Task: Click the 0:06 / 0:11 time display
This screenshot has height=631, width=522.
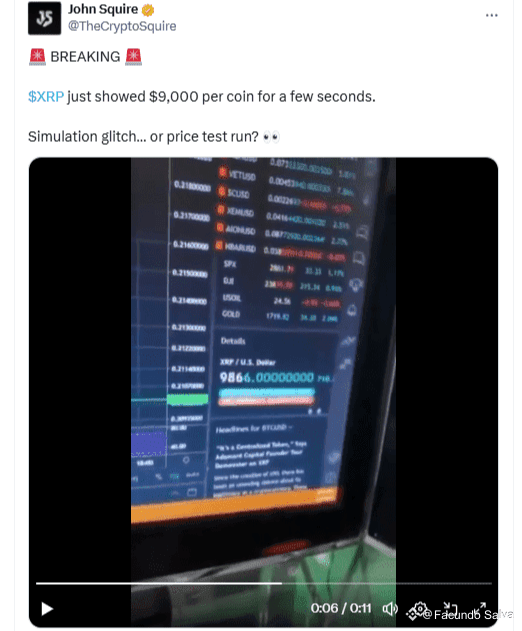Action: [x=340, y=608]
